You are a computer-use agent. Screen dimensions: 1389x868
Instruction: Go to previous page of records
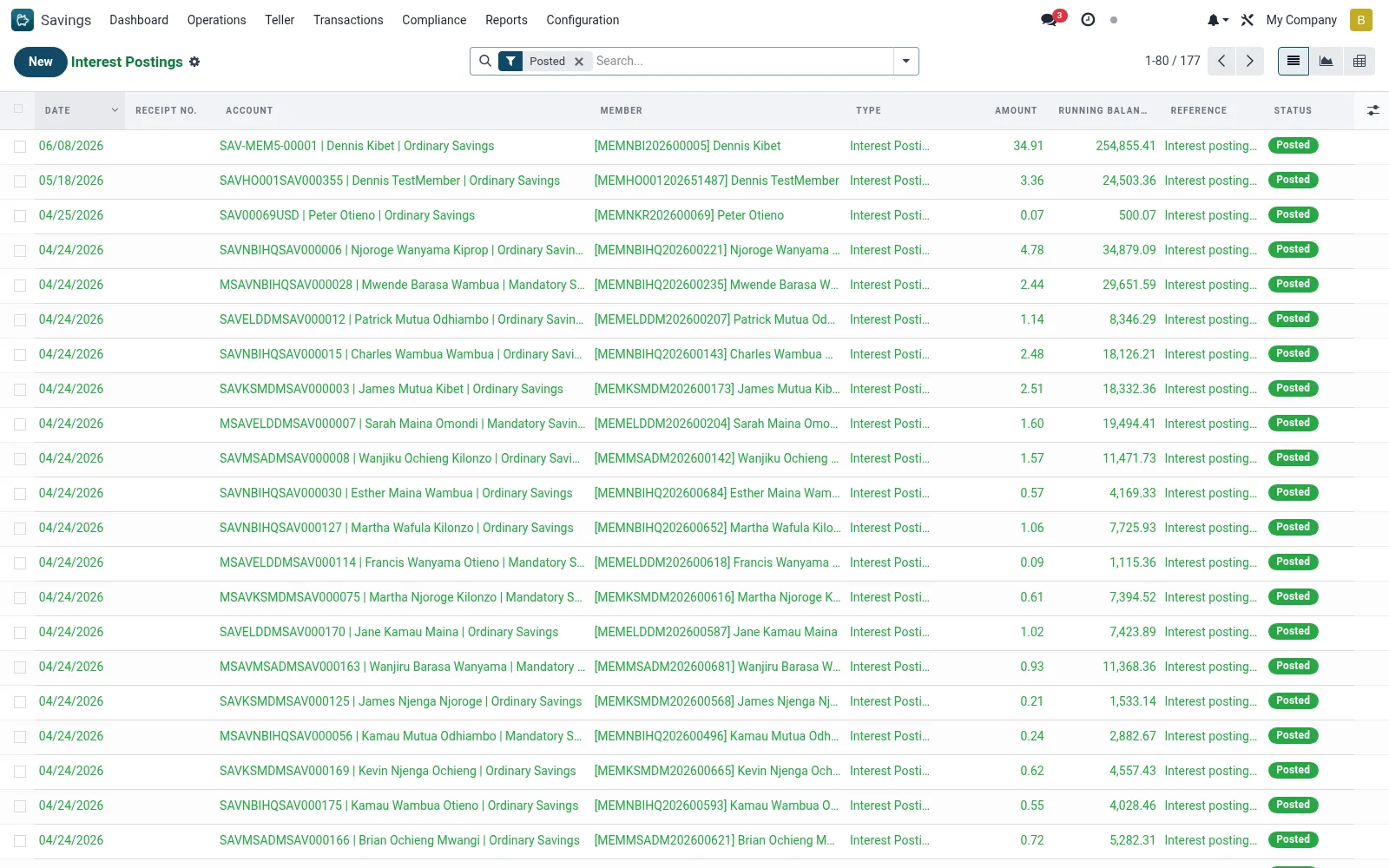(1221, 61)
